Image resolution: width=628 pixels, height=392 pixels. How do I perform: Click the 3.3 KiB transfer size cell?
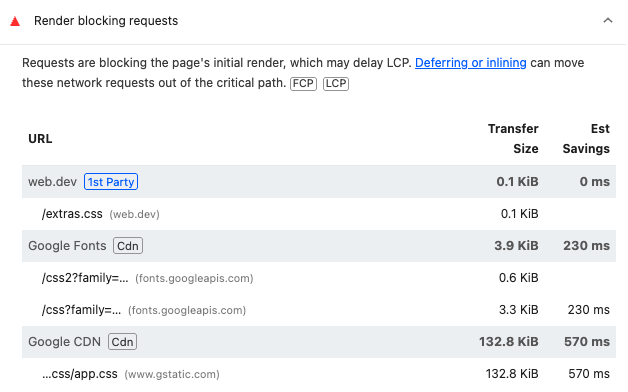518,310
